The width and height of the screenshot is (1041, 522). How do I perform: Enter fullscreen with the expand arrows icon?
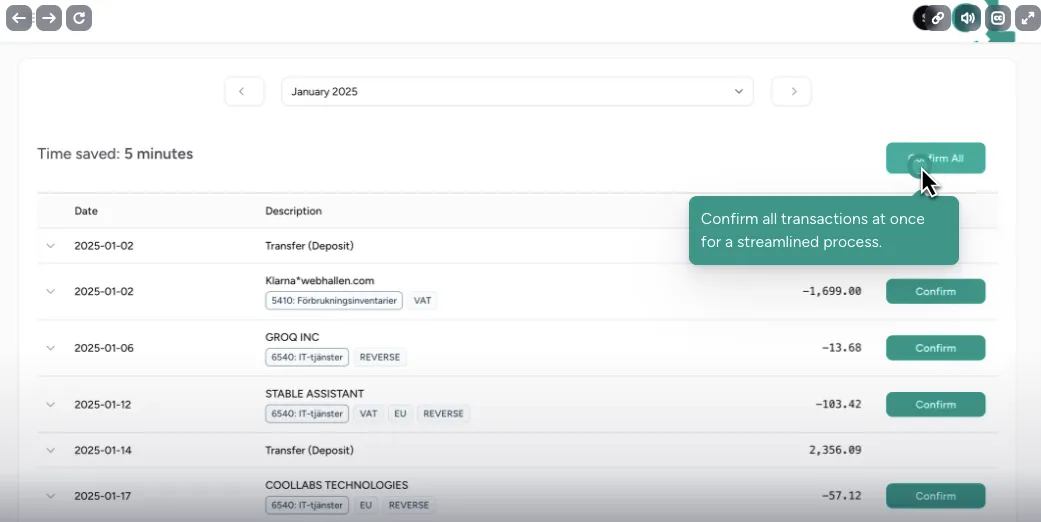click(x=1027, y=18)
